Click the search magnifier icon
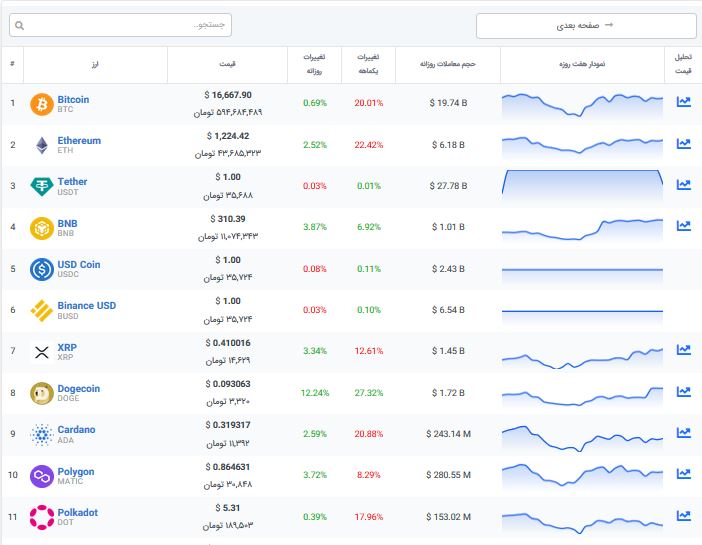This screenshot has width=702, height=545. coord(19,26)
